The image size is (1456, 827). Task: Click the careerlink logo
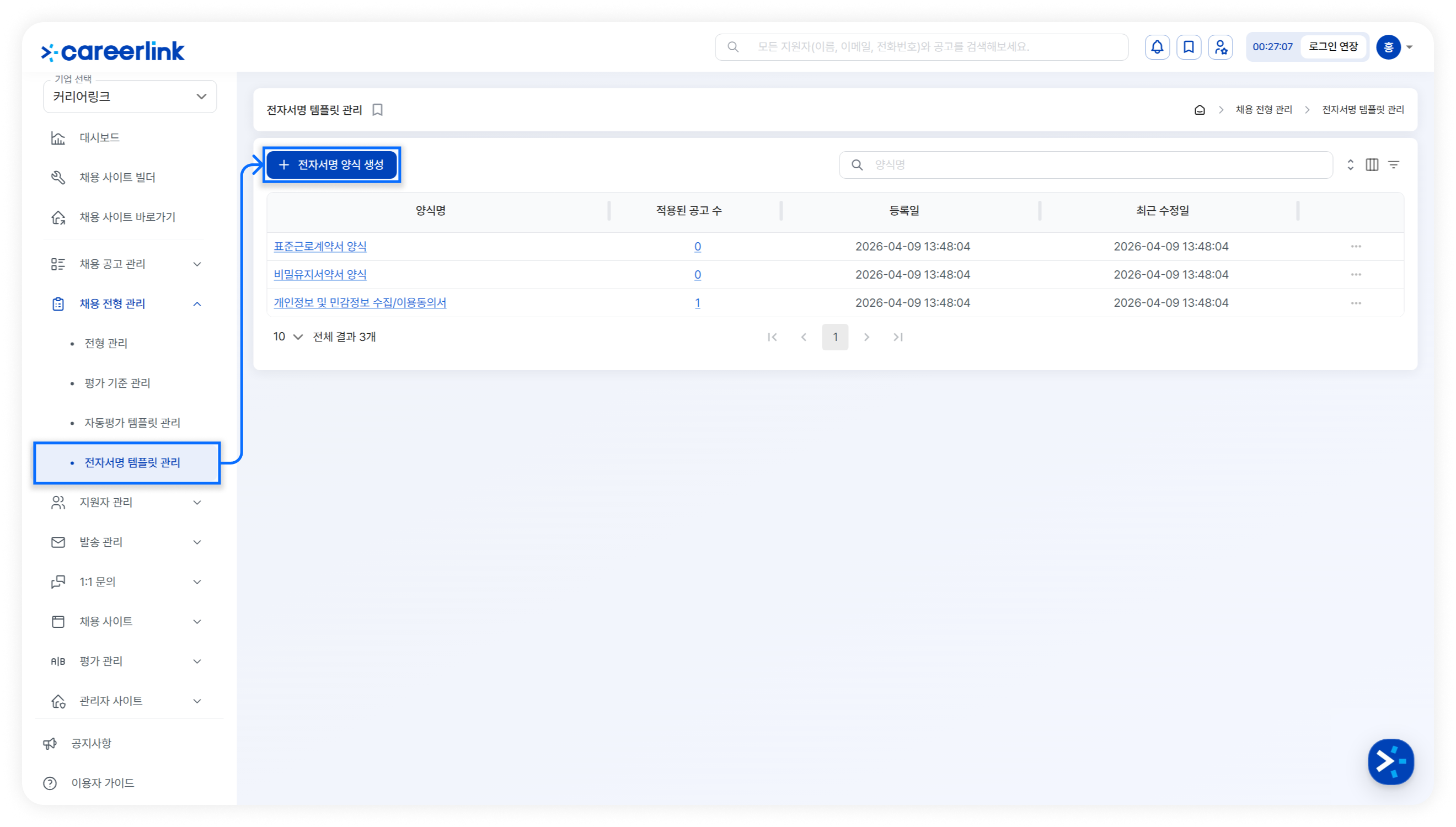pos(113,51)
